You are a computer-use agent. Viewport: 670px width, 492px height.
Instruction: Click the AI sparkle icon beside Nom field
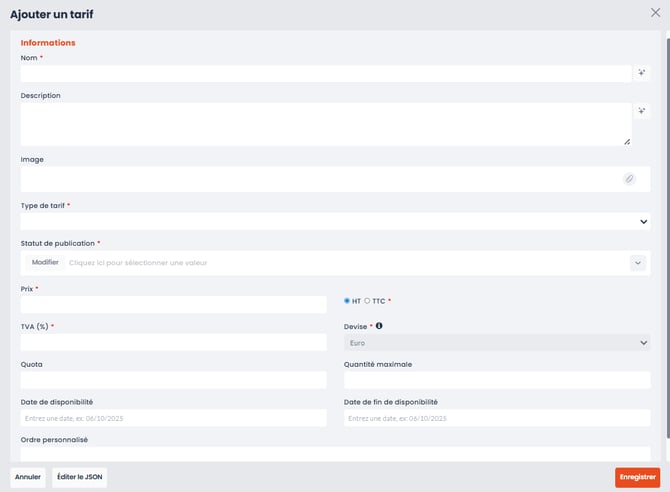pos(642,73)
